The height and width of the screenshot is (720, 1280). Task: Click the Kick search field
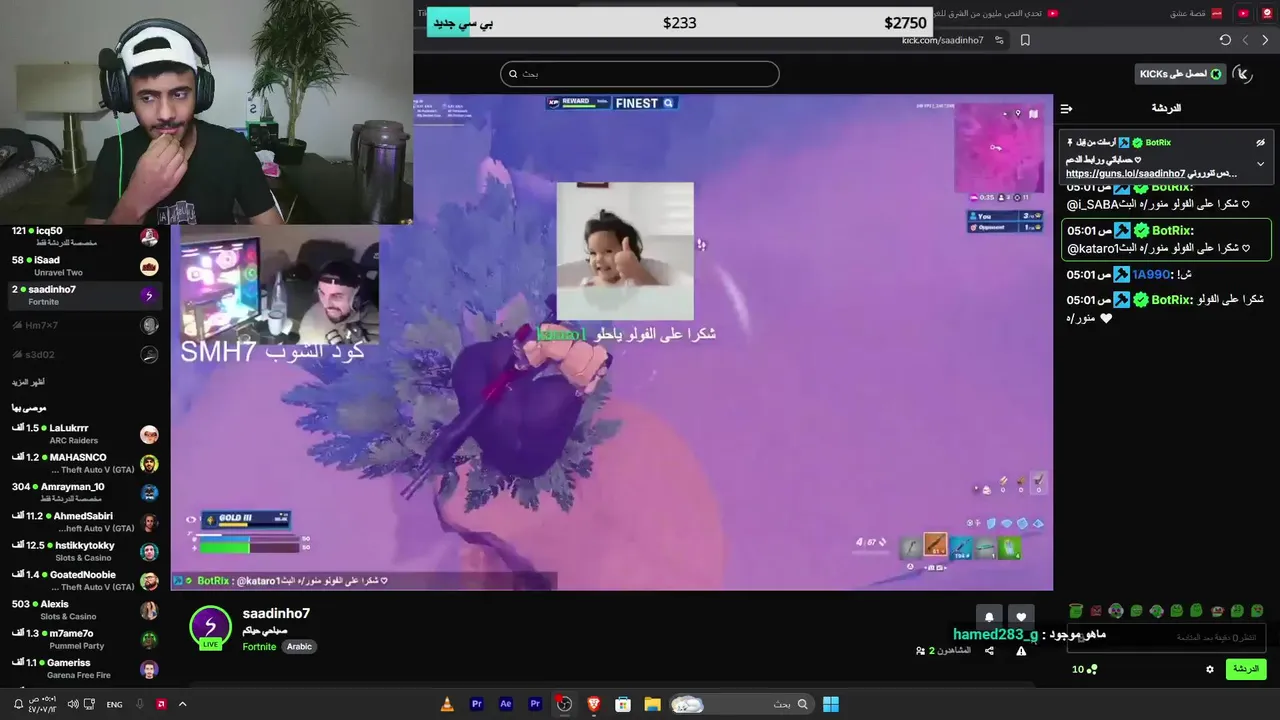click(x=640, y=73)
